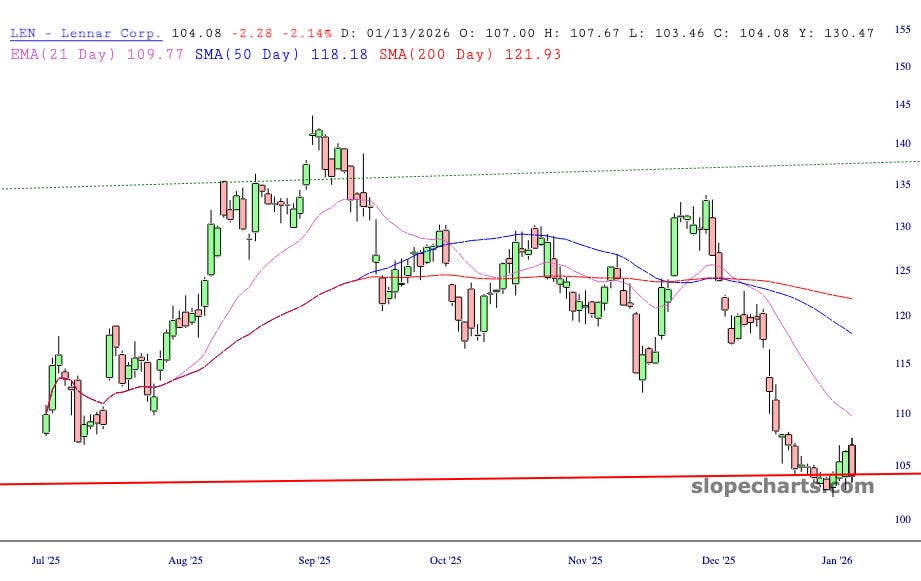
Task: Click the Aug '25 date axis label
Action: coord(186,560)
